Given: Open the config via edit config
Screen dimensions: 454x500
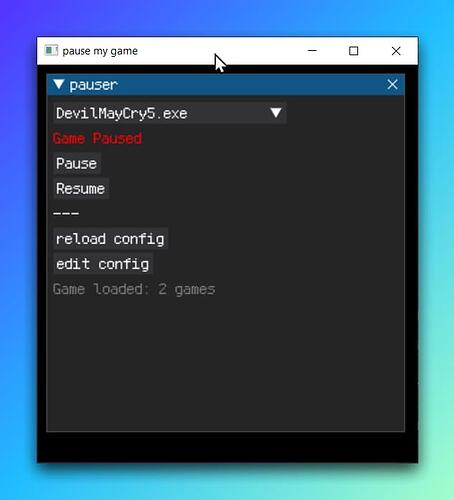Looking at the screenshot, I should [x=103, y=264].
